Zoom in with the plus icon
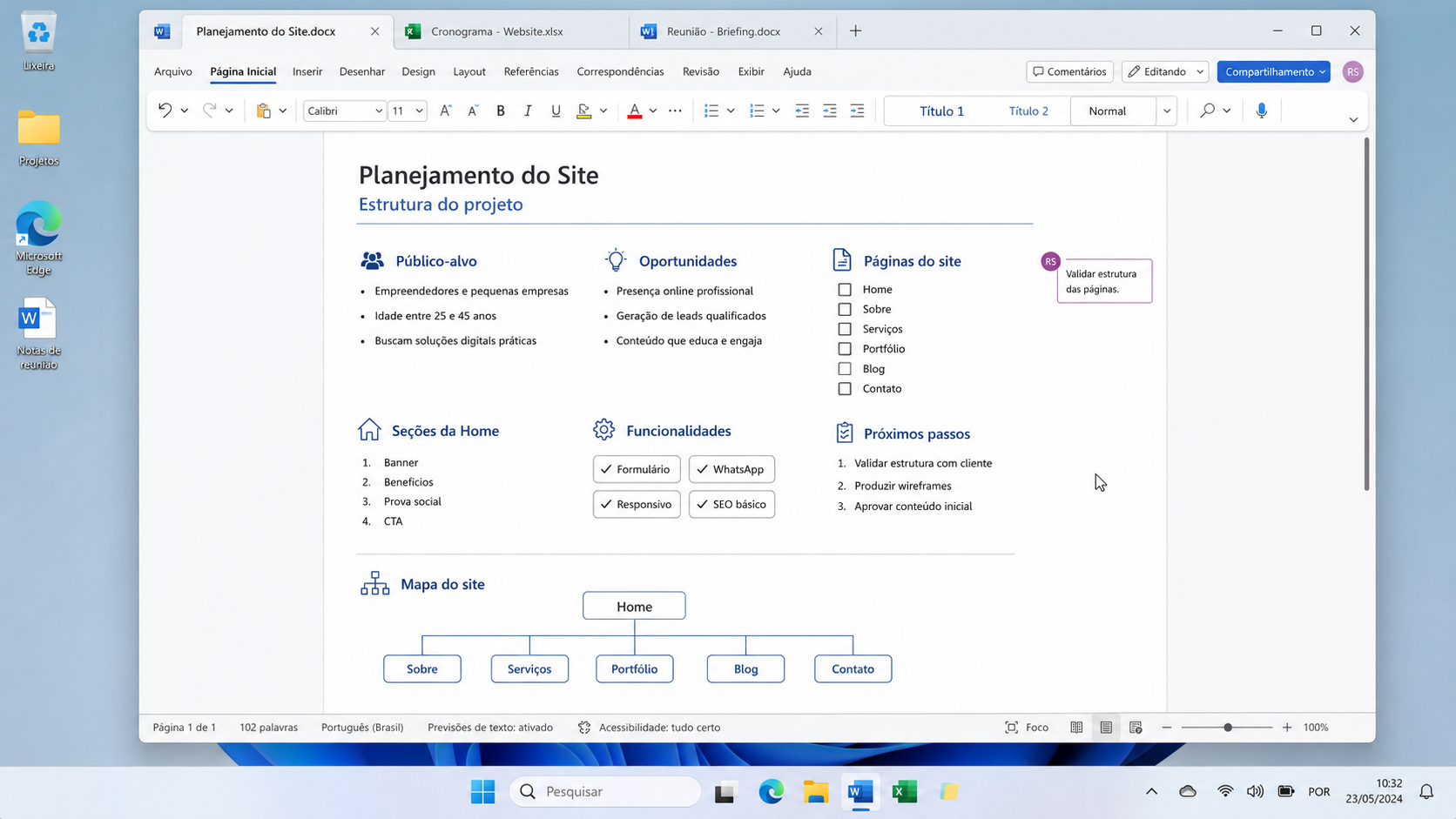The width and height of the screenshot is (1456, 819). click(x=1287, y=728)
